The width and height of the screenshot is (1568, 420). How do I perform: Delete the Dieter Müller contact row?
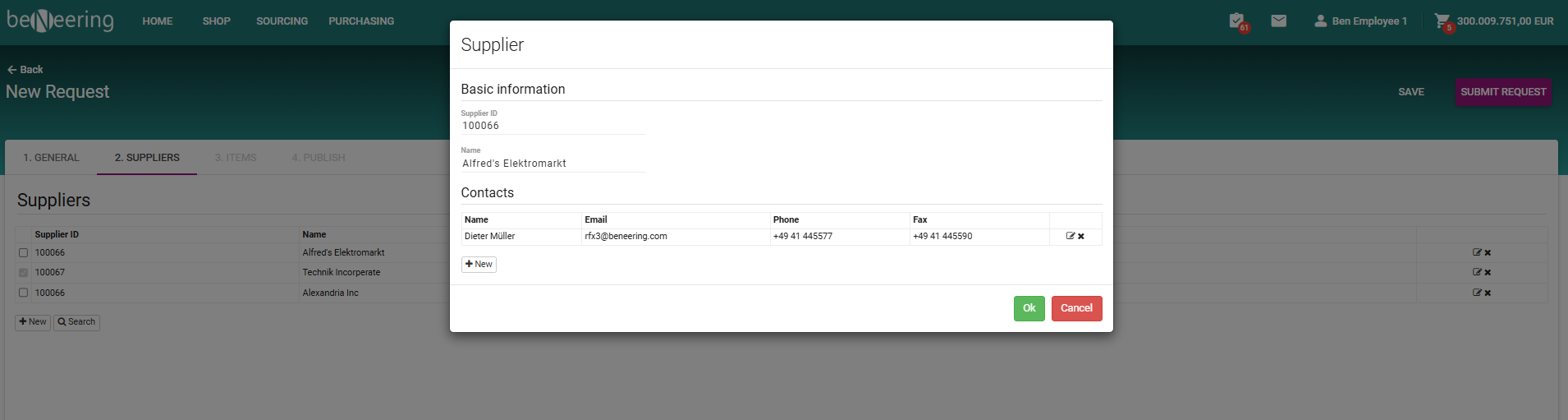pyautogui.click(x=1081, y=237)
